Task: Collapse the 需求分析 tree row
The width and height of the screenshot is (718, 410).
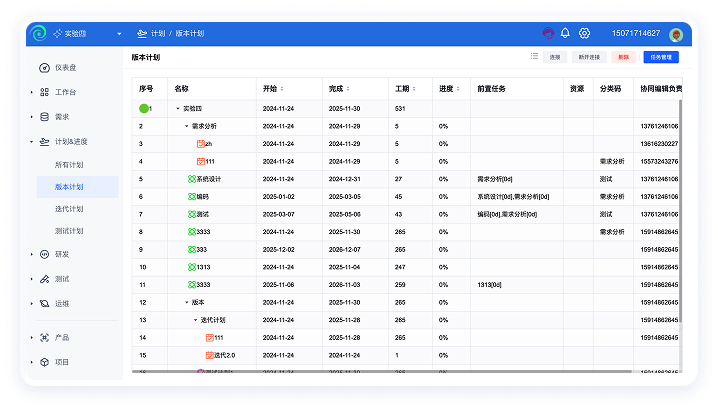Action: [186, 126]
